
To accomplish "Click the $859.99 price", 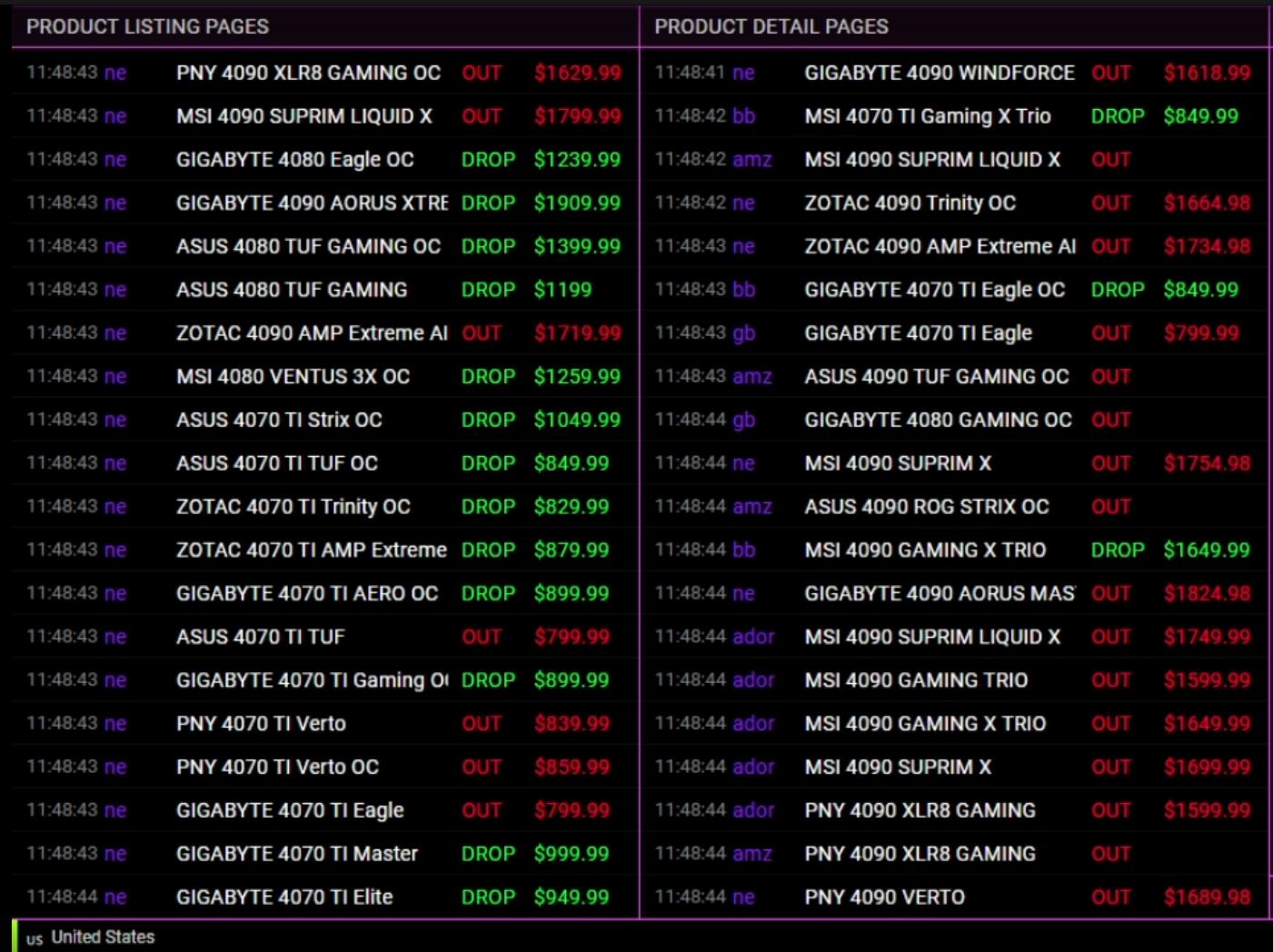I will pos(572,767).
